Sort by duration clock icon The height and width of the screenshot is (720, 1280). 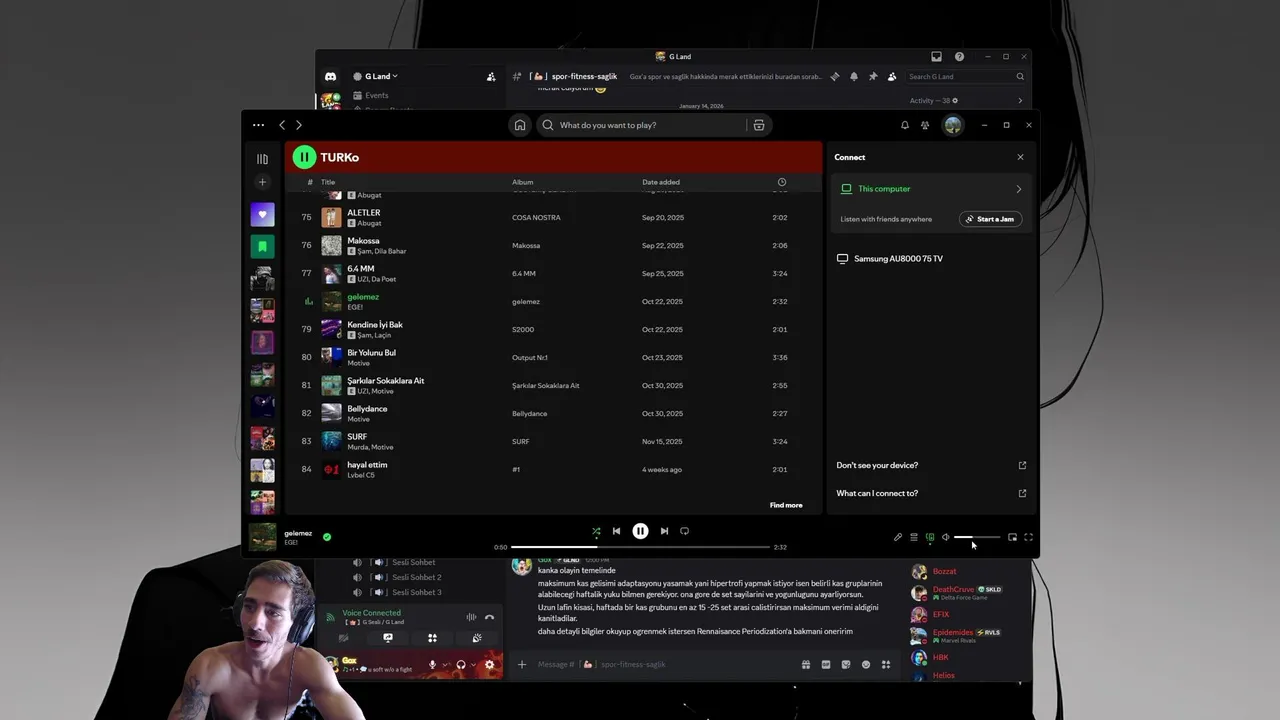pyautogui.click(x=782, y=182)
